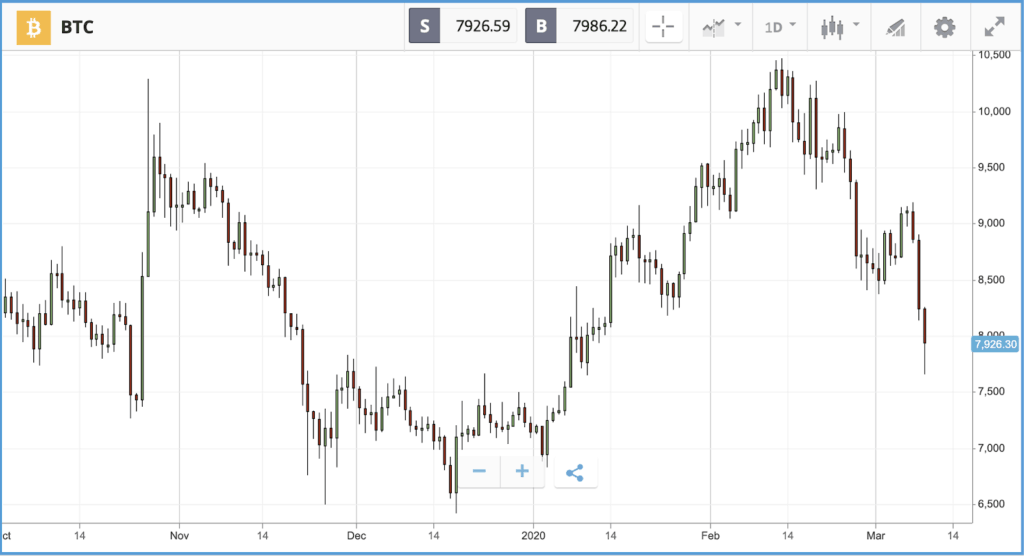Zoom in with the plus button
1024x556 pixels.
[522, 471]
